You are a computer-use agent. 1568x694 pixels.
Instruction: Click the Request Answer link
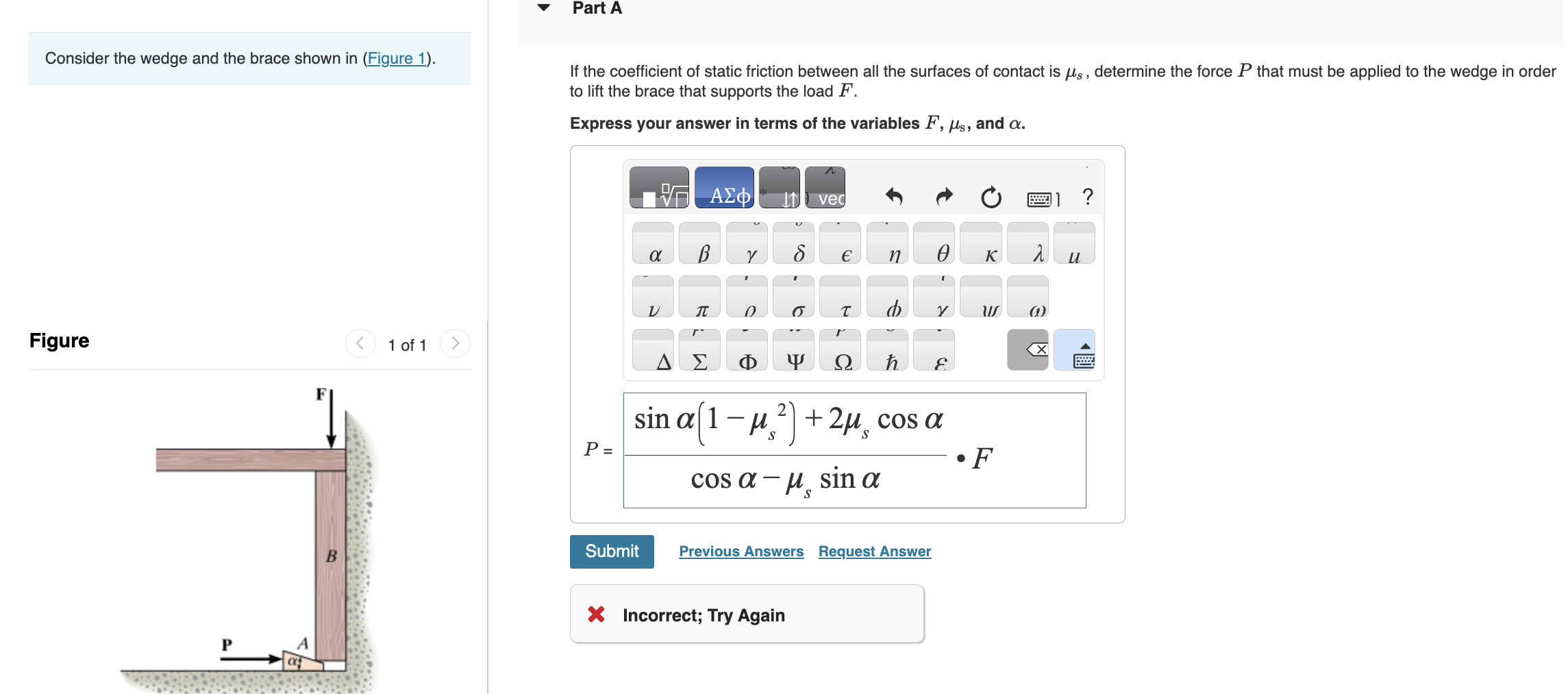(874, 551)
